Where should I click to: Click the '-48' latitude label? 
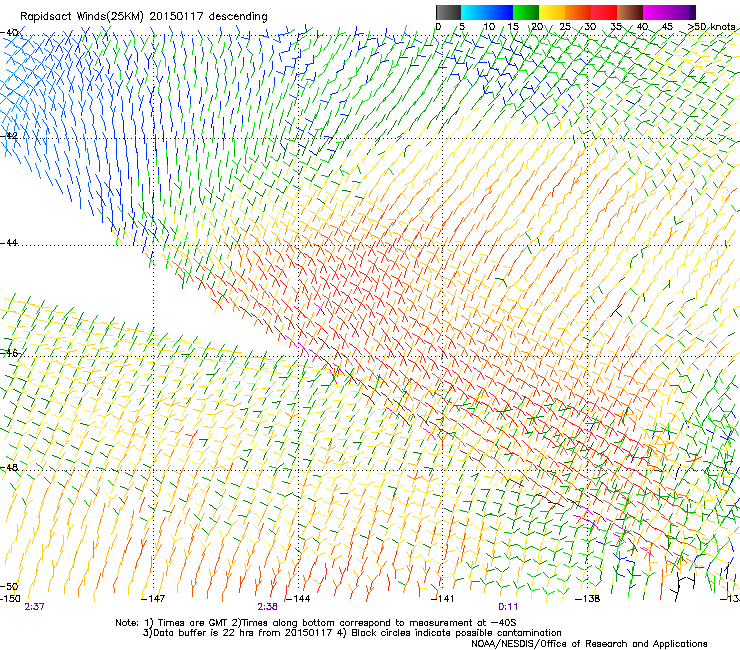(9, 467)
